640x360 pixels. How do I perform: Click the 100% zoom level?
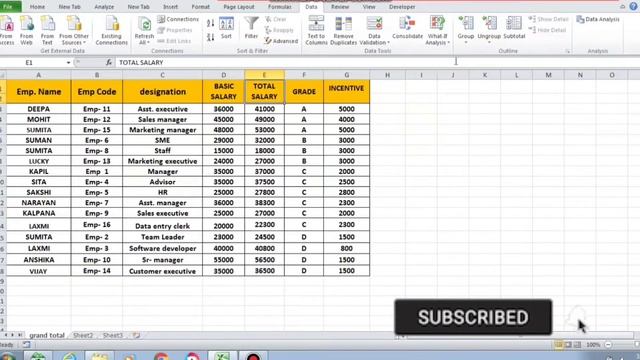(593, 345)
